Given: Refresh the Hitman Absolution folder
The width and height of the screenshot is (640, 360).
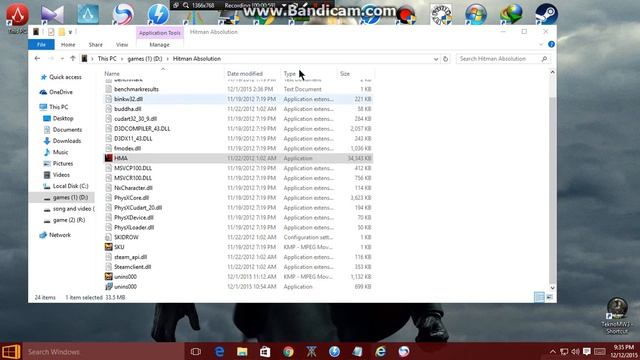Looking at the screenshot, I should tap(445, 59).
